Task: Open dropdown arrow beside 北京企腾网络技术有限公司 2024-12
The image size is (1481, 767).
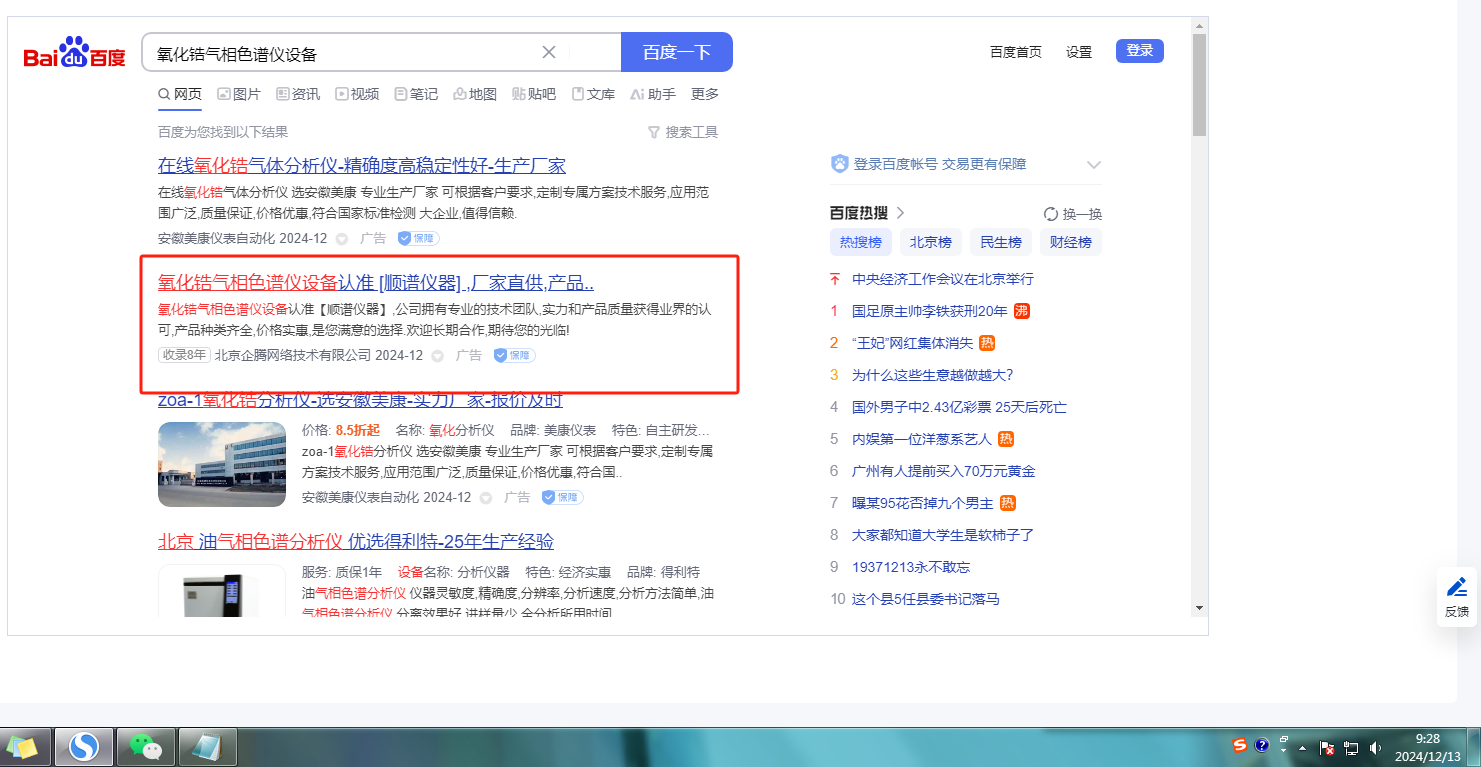Action: (437, 356)
